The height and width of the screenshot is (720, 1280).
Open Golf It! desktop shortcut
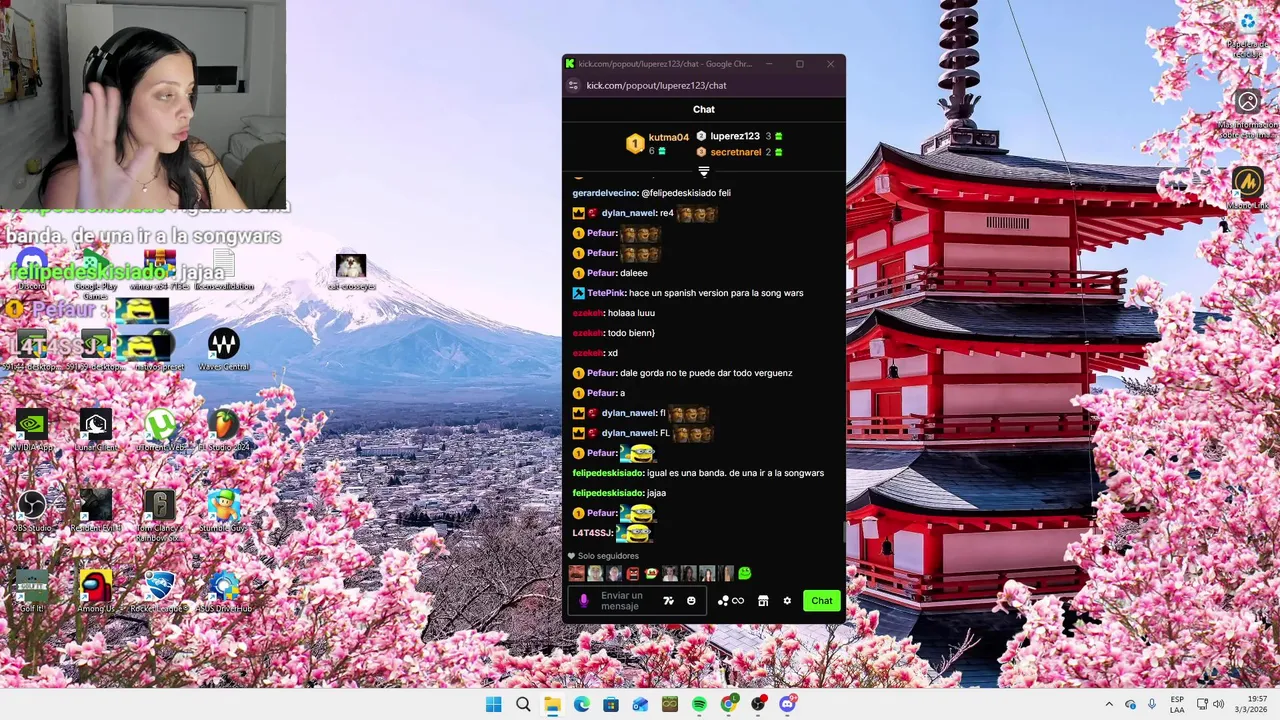pos(32,592)
